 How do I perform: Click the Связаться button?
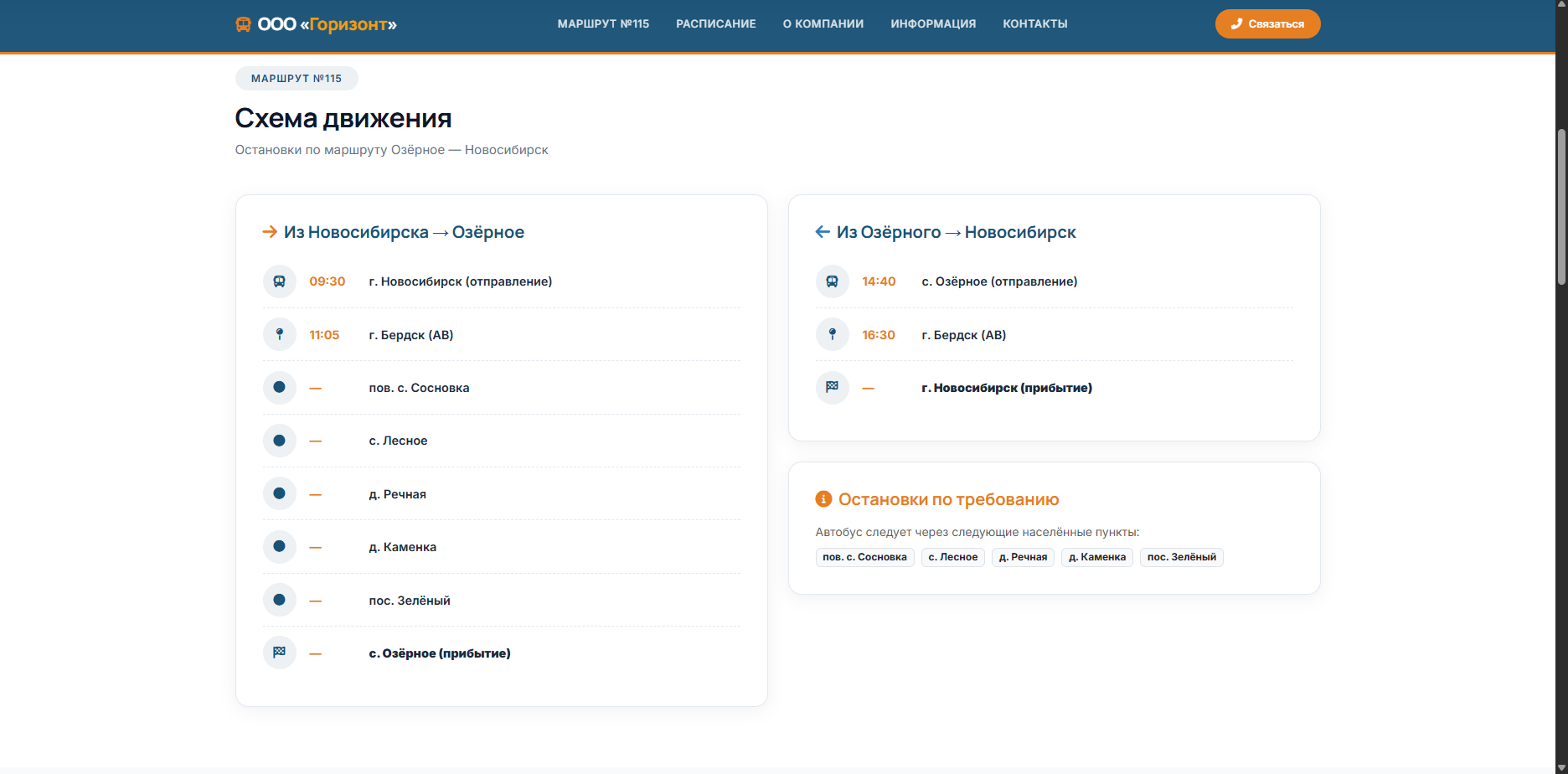1267,23
